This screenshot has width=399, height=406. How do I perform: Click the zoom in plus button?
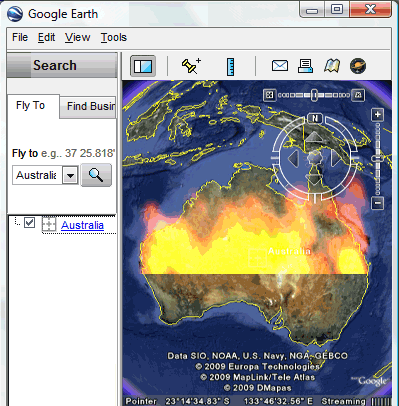pyautogui.click(x=377, y=115)
